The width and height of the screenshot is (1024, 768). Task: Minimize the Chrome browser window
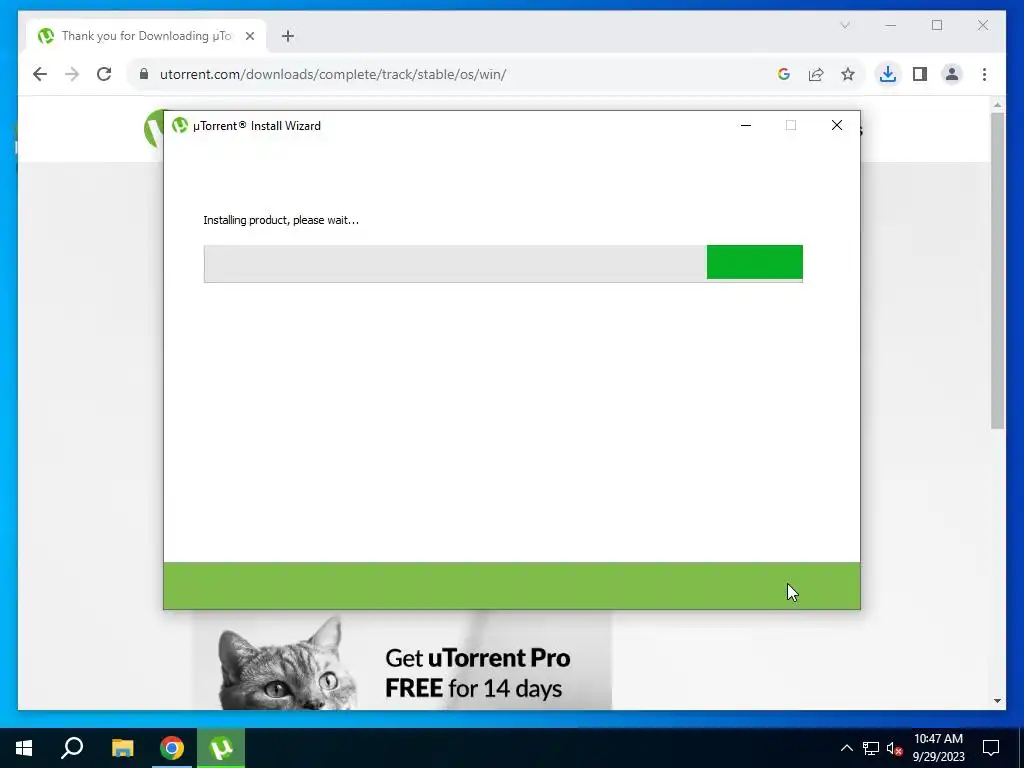click(x=891, y=25)
